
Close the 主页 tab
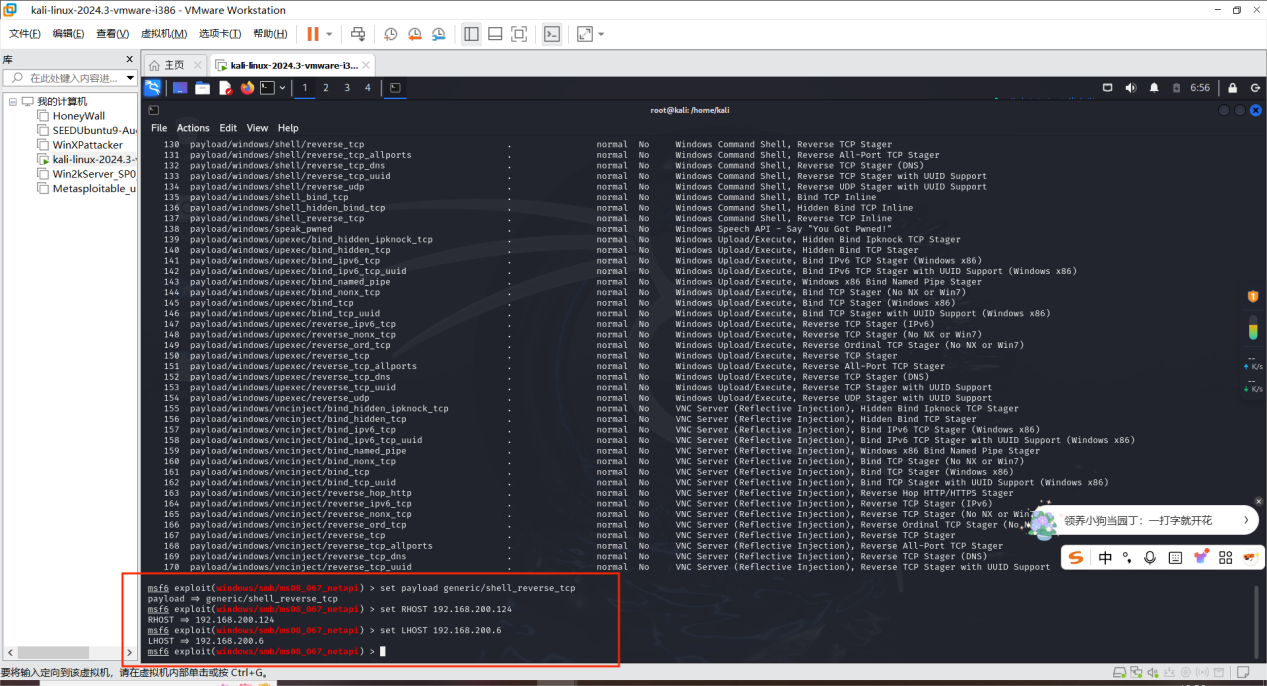(199, 65)
